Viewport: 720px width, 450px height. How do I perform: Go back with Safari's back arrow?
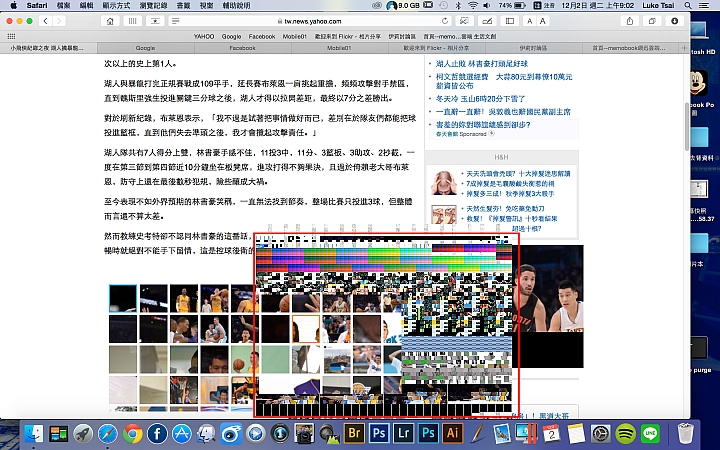[x=45, y=21]
